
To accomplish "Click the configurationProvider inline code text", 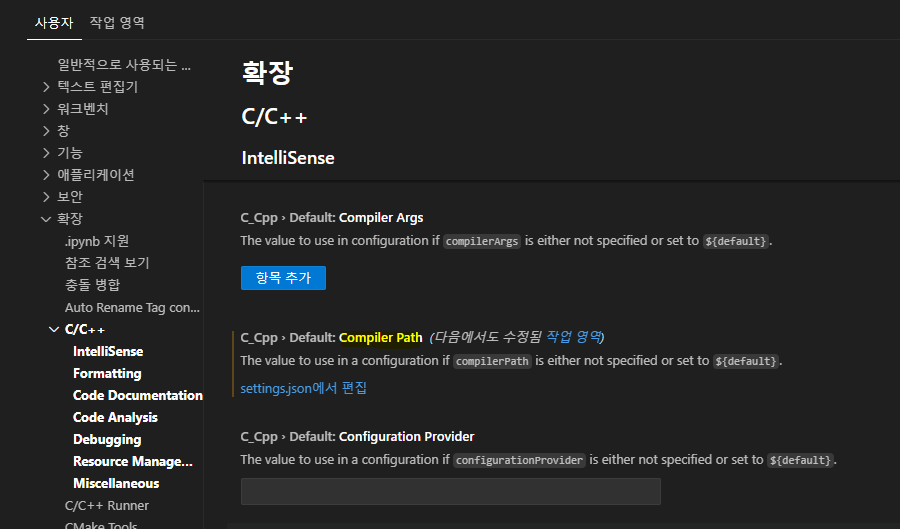I will pyautogui.click(x=519, y=460).
